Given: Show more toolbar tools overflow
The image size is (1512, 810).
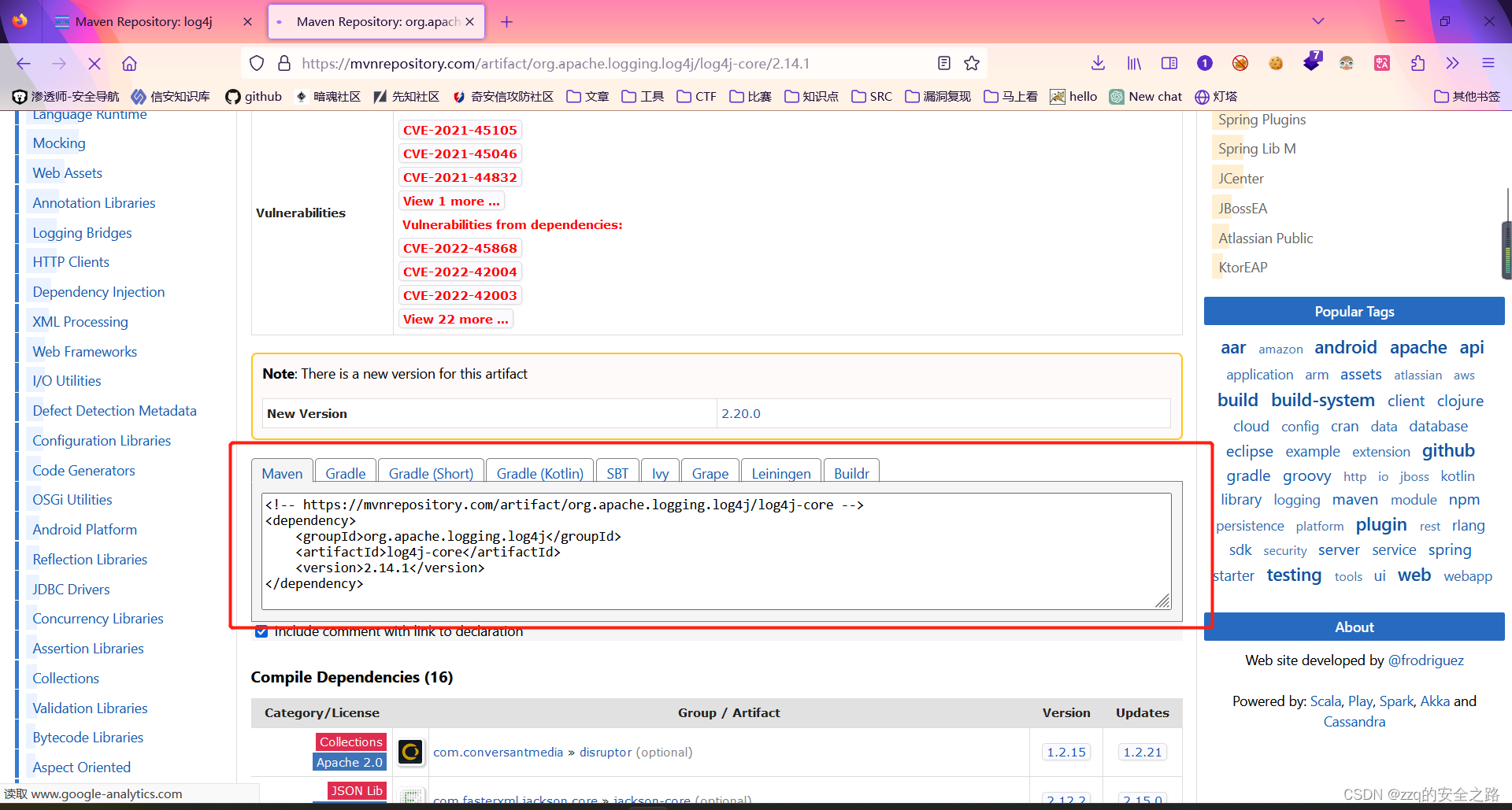Looking at the screenshot, I should (x=1452, y=63).
